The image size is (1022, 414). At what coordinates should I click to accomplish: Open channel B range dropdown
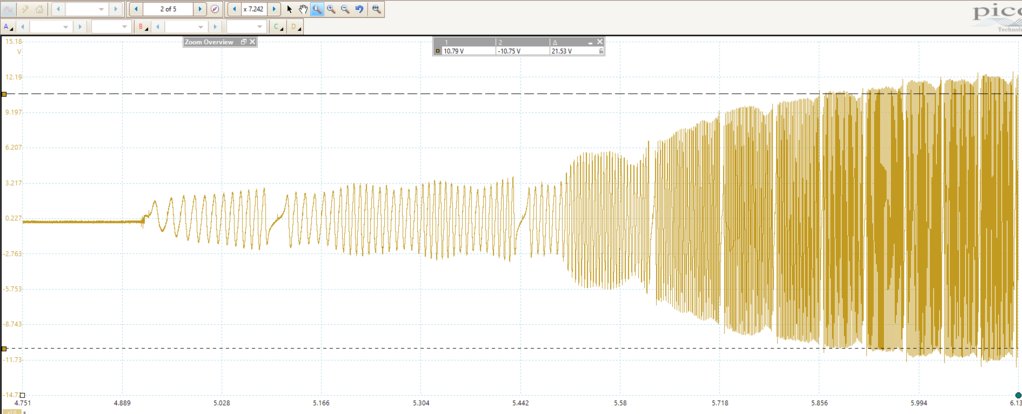tap(202, 27)
